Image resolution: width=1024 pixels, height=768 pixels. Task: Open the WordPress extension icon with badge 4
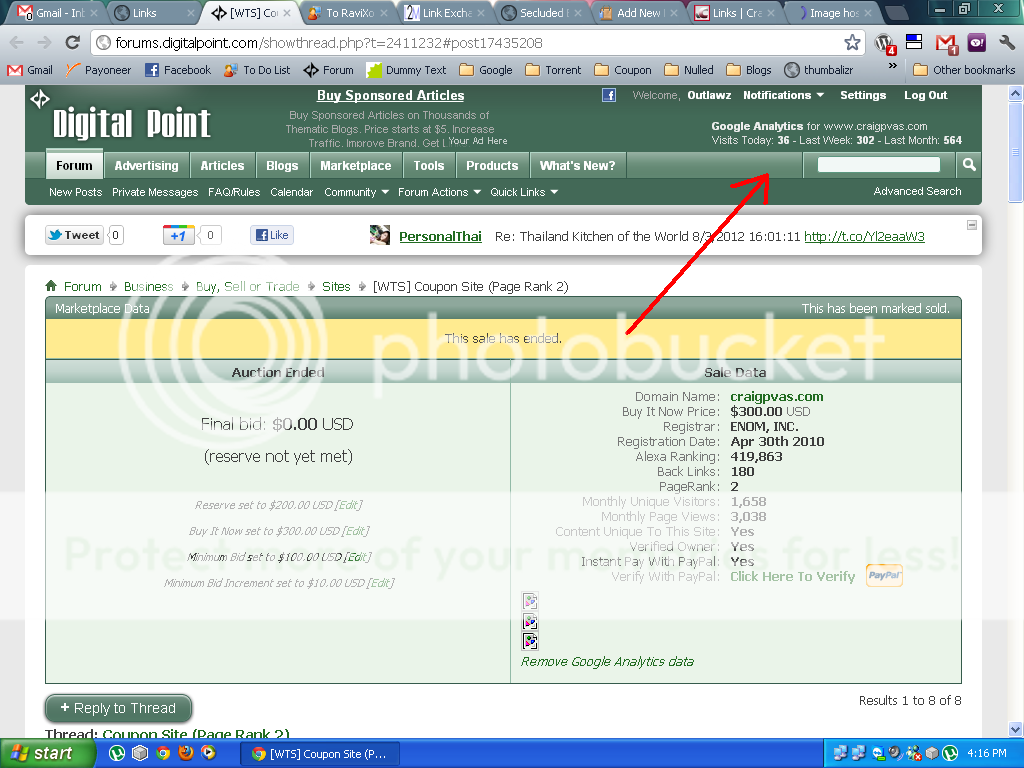pyautogui.click(x=886, y=44)
